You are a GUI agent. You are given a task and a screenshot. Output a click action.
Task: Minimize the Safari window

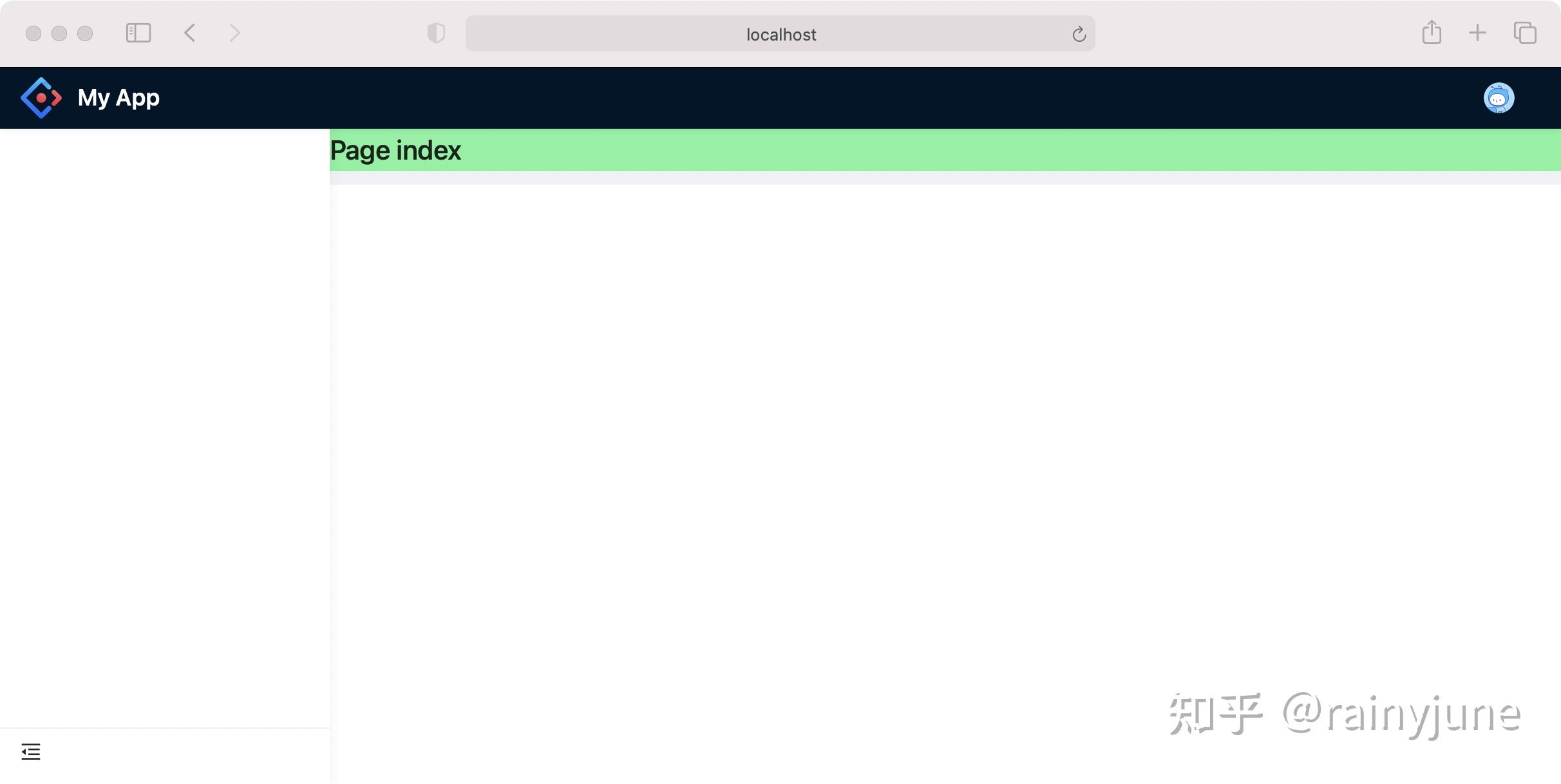pyautogui.click(x=59, y=33)
